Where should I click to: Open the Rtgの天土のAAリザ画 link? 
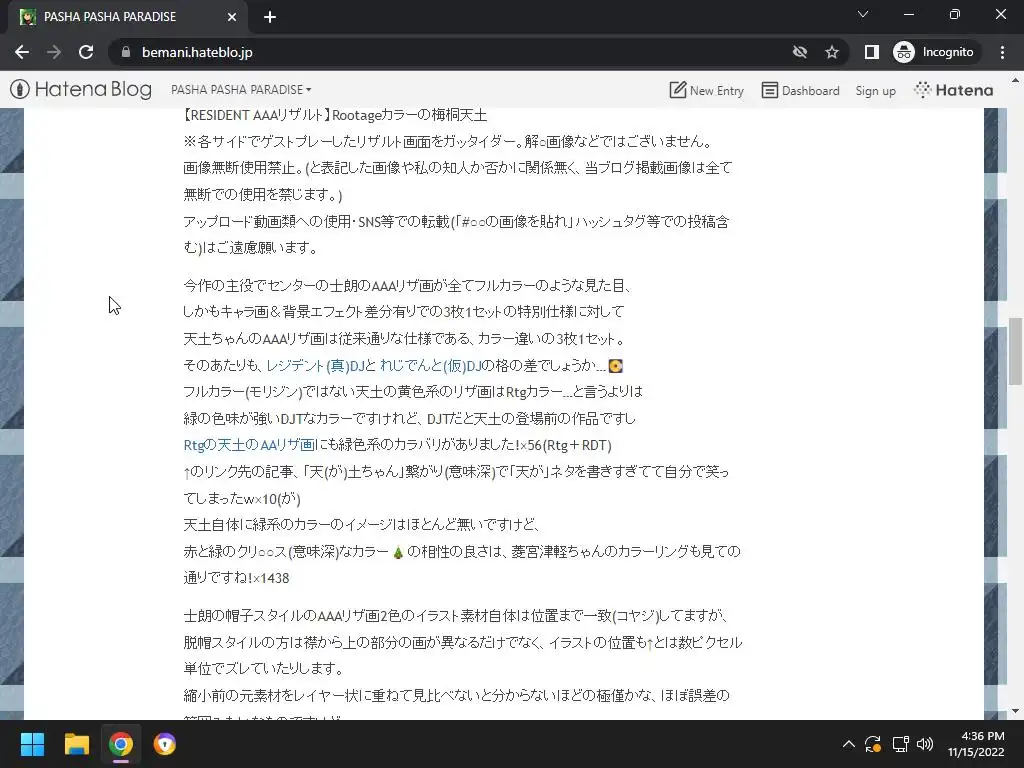click(x=249, y=445)
